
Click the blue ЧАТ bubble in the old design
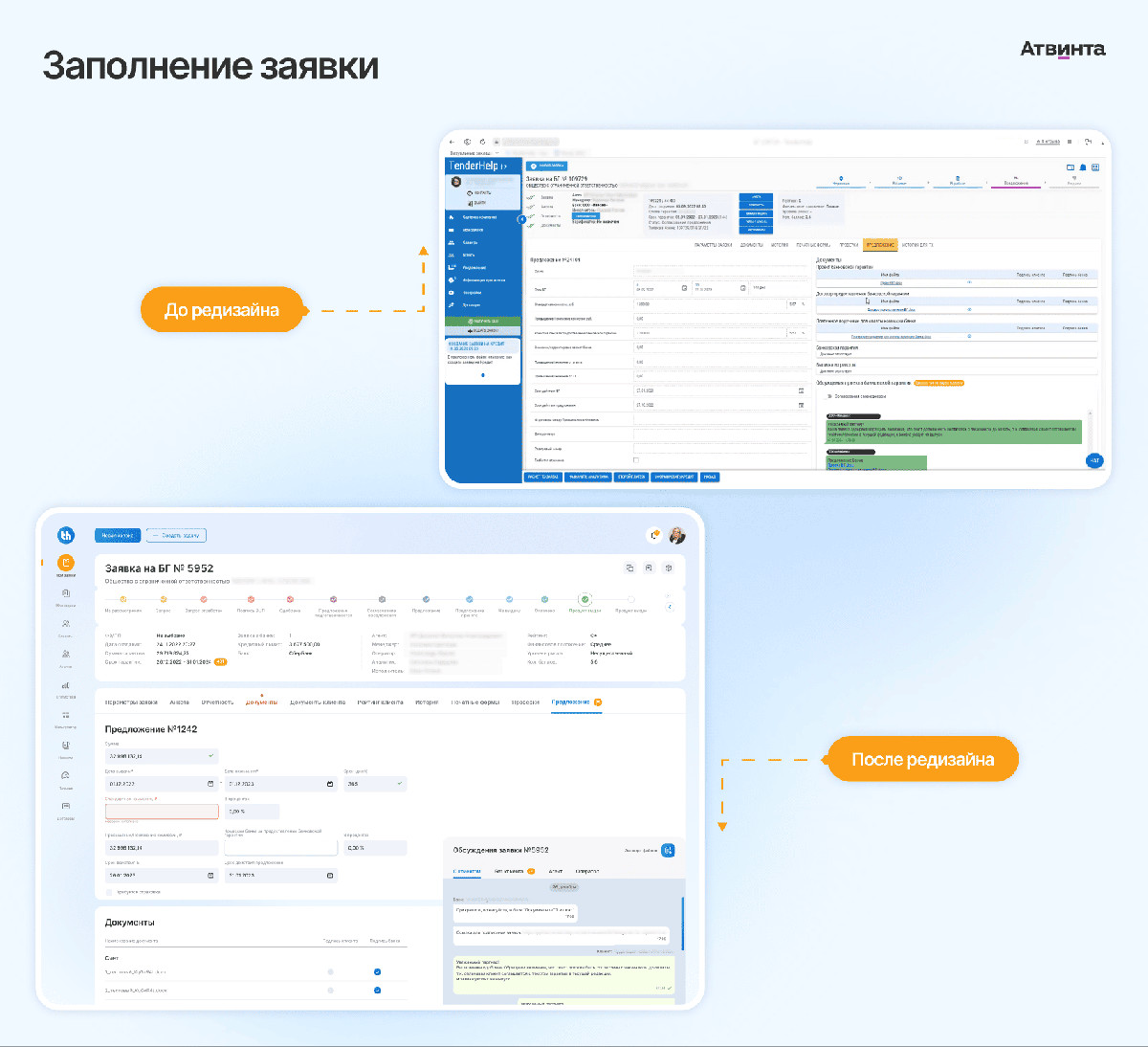tap(1094, 460)
